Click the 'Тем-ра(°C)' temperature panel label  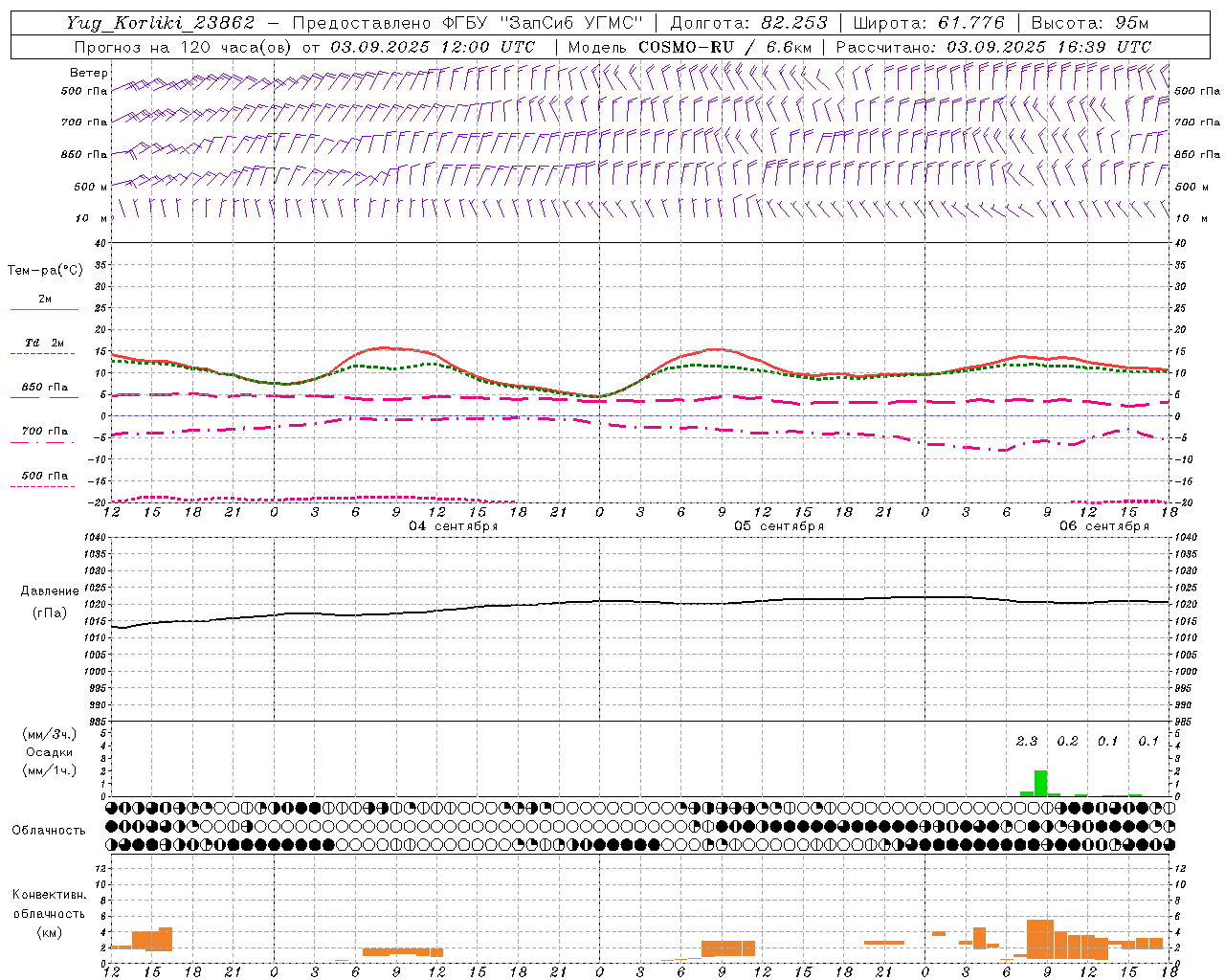pos(45,271)
